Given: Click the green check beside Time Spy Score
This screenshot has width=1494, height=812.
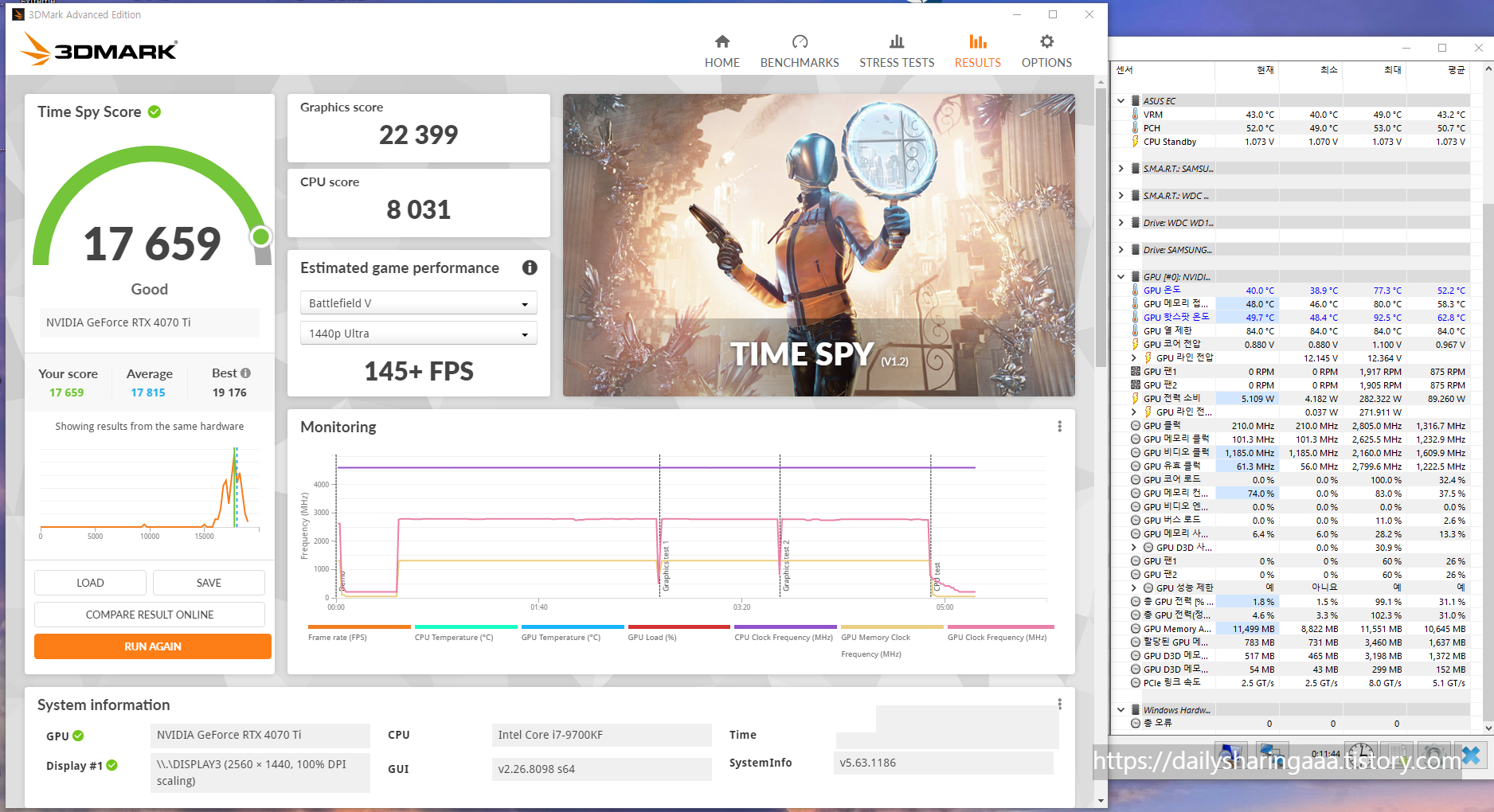Looking at the screenshot, I should [154, 112].
